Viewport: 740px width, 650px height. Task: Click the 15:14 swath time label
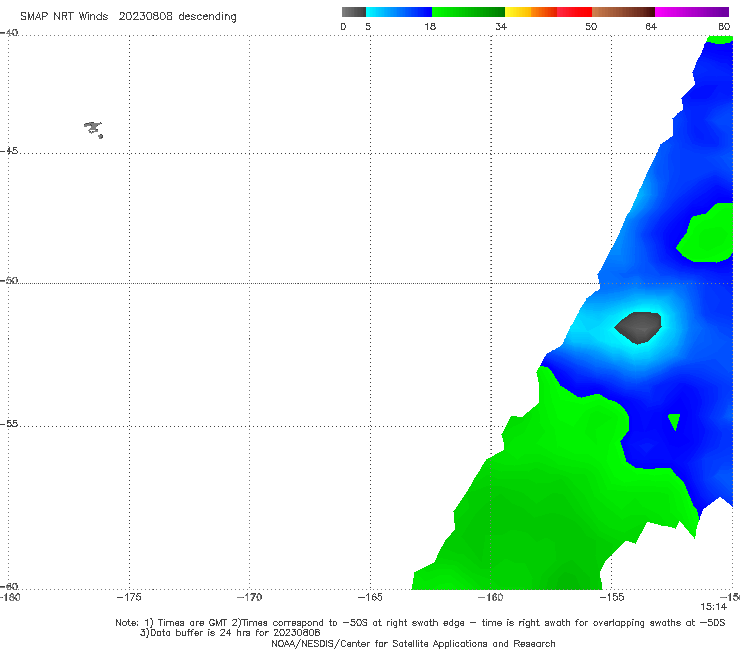pos(713,607)
